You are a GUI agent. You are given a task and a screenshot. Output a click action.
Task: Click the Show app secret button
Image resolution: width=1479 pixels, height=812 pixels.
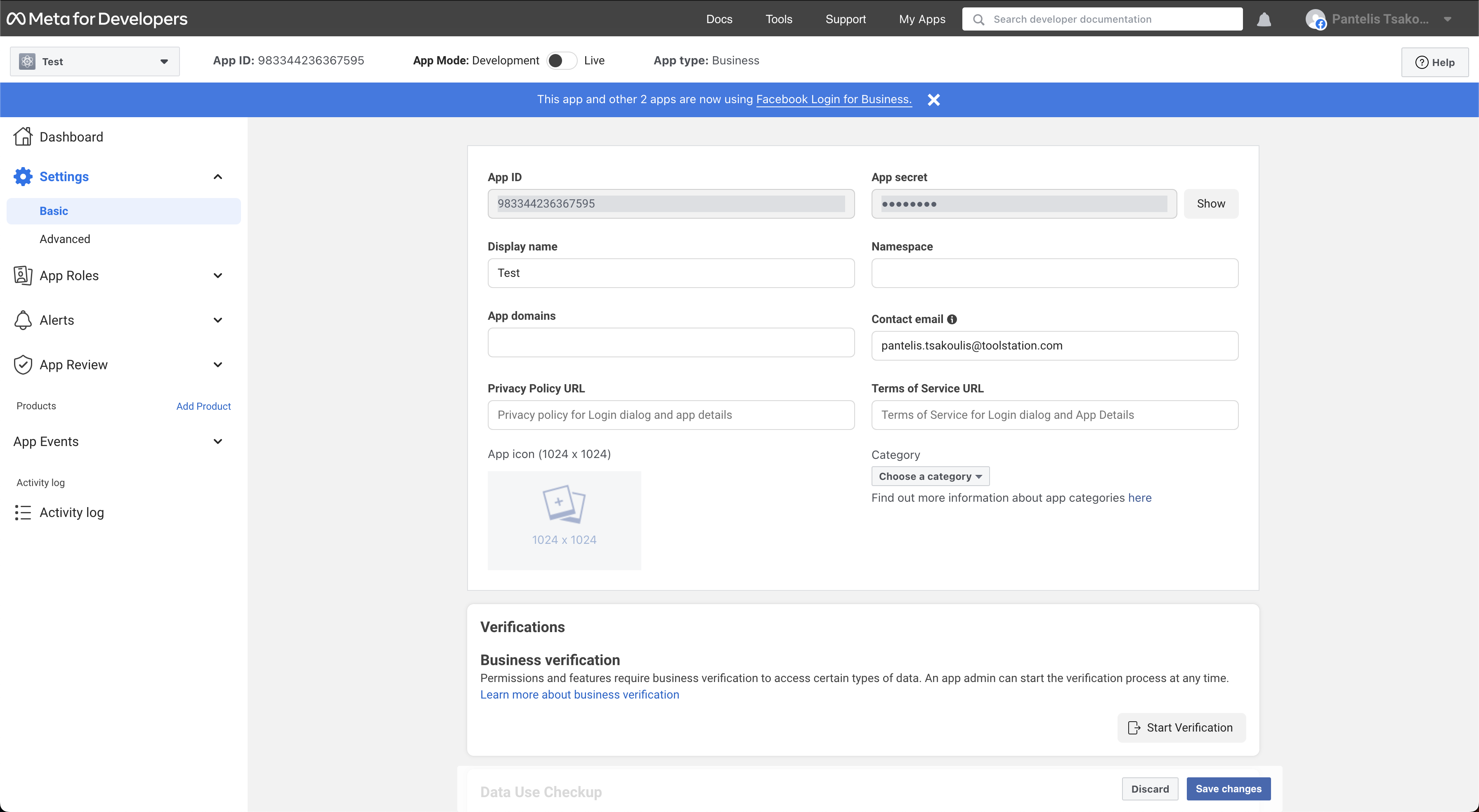coord(1210,204)
